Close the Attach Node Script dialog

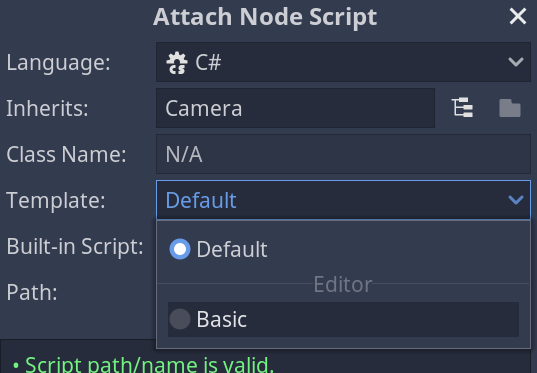click(517, 16)
